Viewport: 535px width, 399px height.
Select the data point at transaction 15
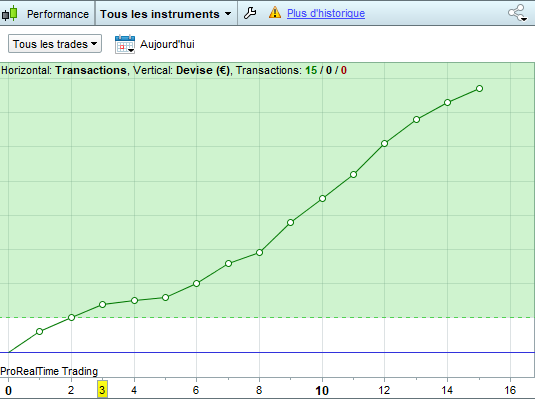point(479,88)
